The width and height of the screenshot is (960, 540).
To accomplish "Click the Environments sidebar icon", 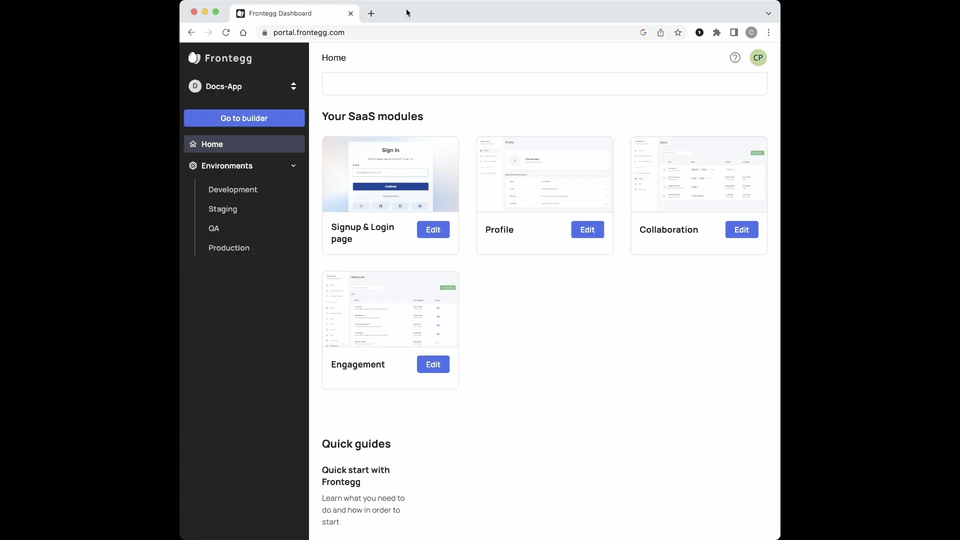I will coord(193,166).
